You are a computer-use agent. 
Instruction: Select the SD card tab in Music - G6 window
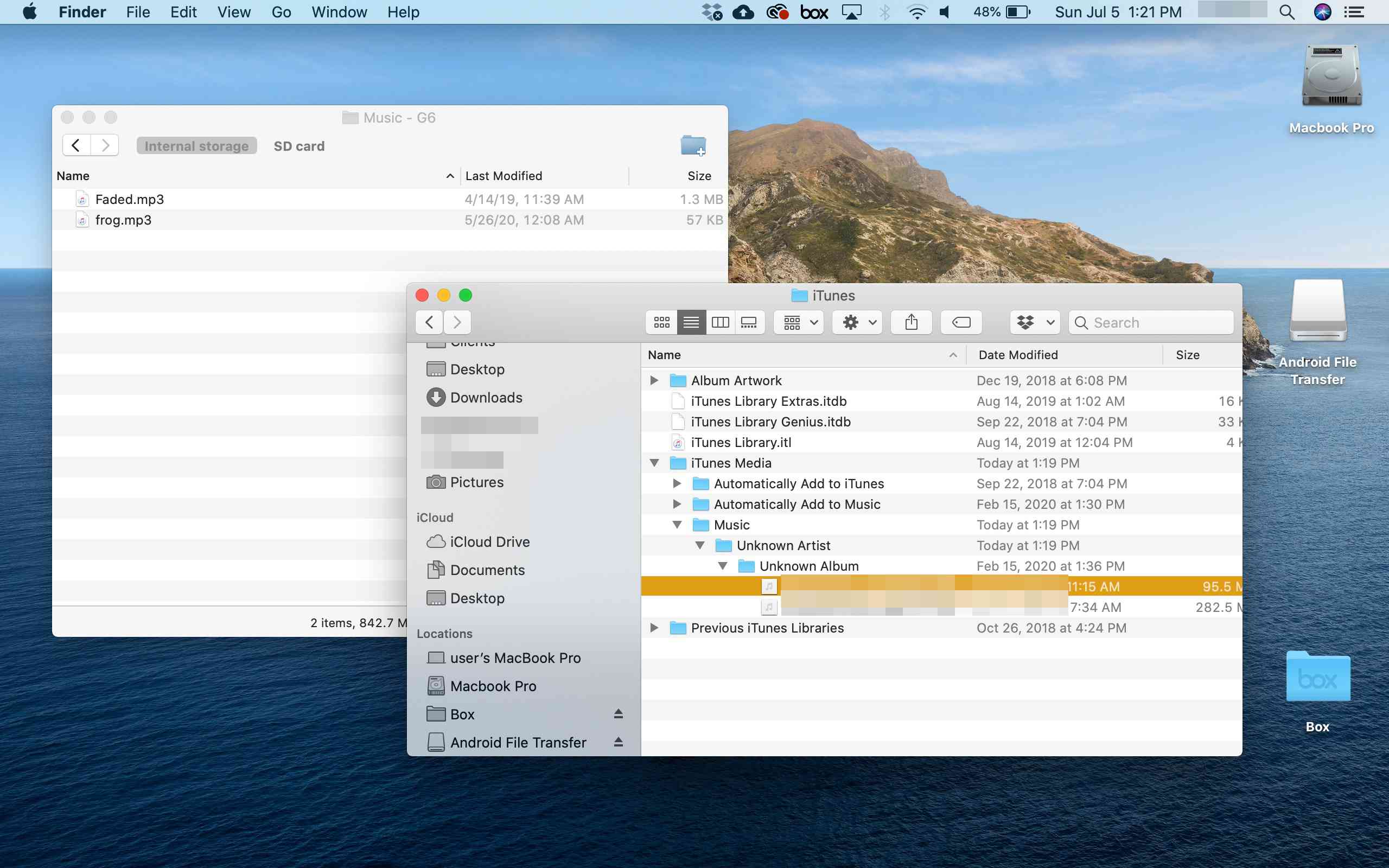pos(299,146)
